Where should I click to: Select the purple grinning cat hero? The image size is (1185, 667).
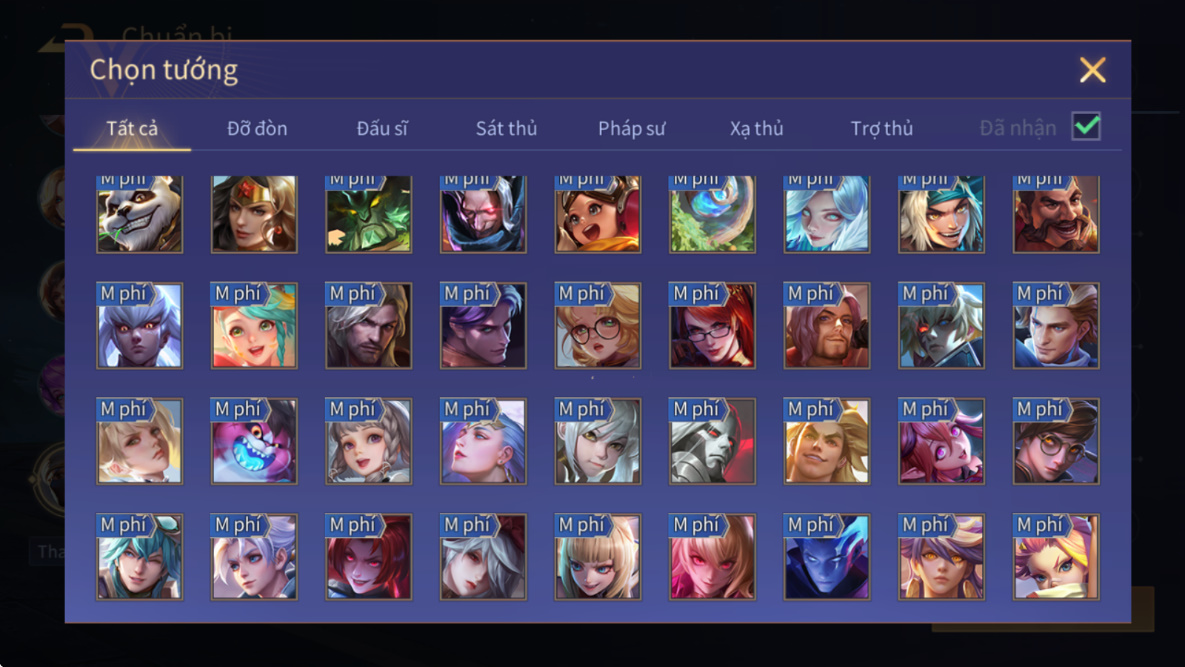254,441
